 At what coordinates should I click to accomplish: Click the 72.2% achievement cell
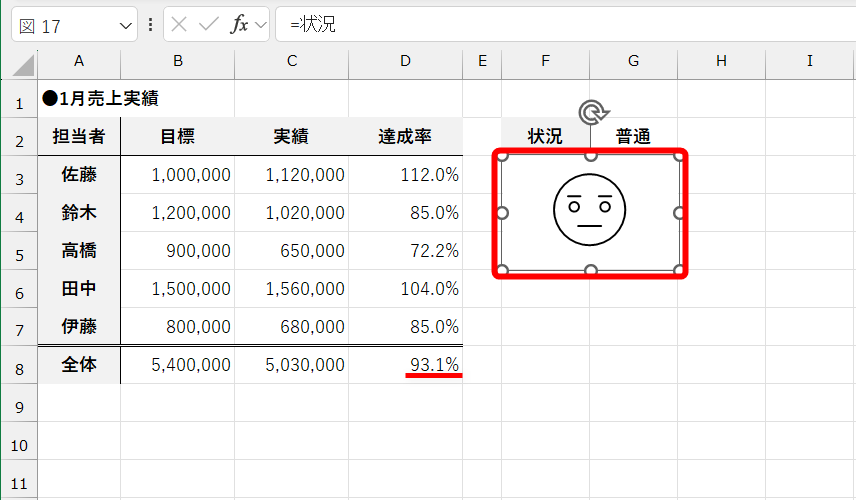click(406, 251)
